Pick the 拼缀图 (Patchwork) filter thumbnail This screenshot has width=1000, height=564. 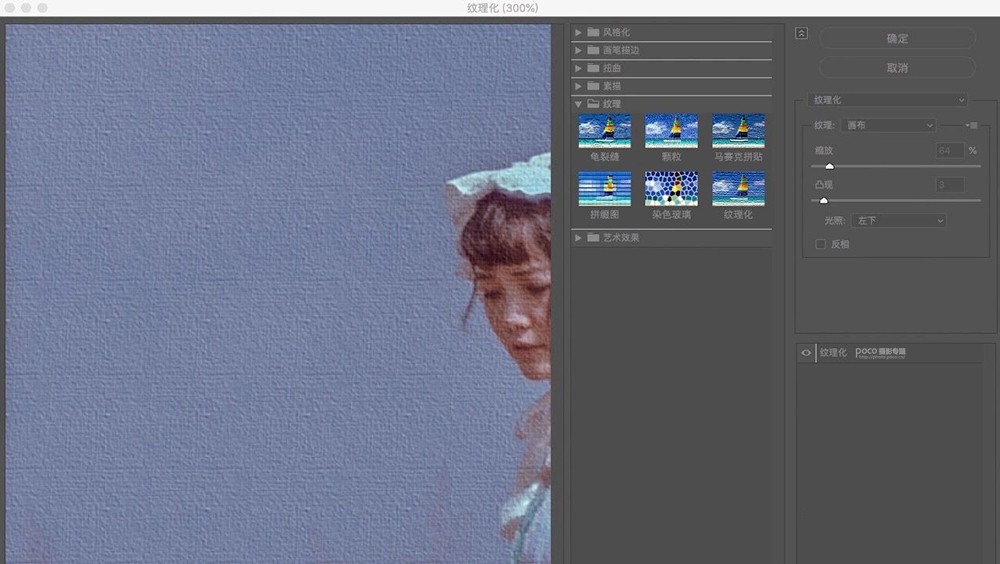click(604, 188)
